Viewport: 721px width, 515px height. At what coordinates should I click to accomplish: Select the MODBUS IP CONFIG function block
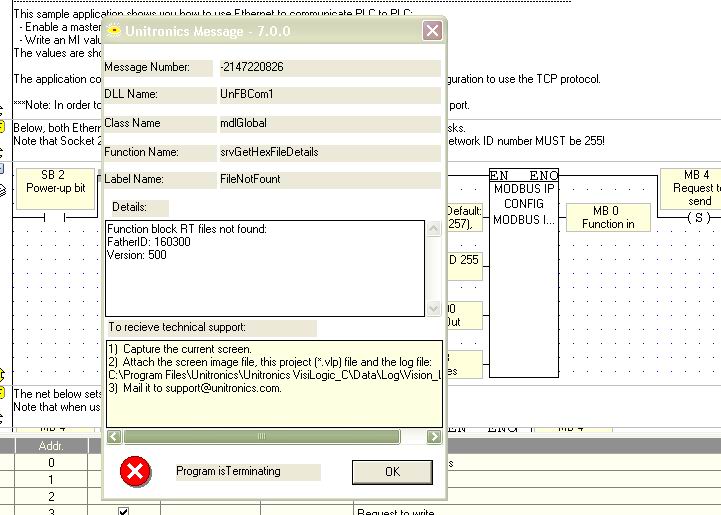(524, 273)
